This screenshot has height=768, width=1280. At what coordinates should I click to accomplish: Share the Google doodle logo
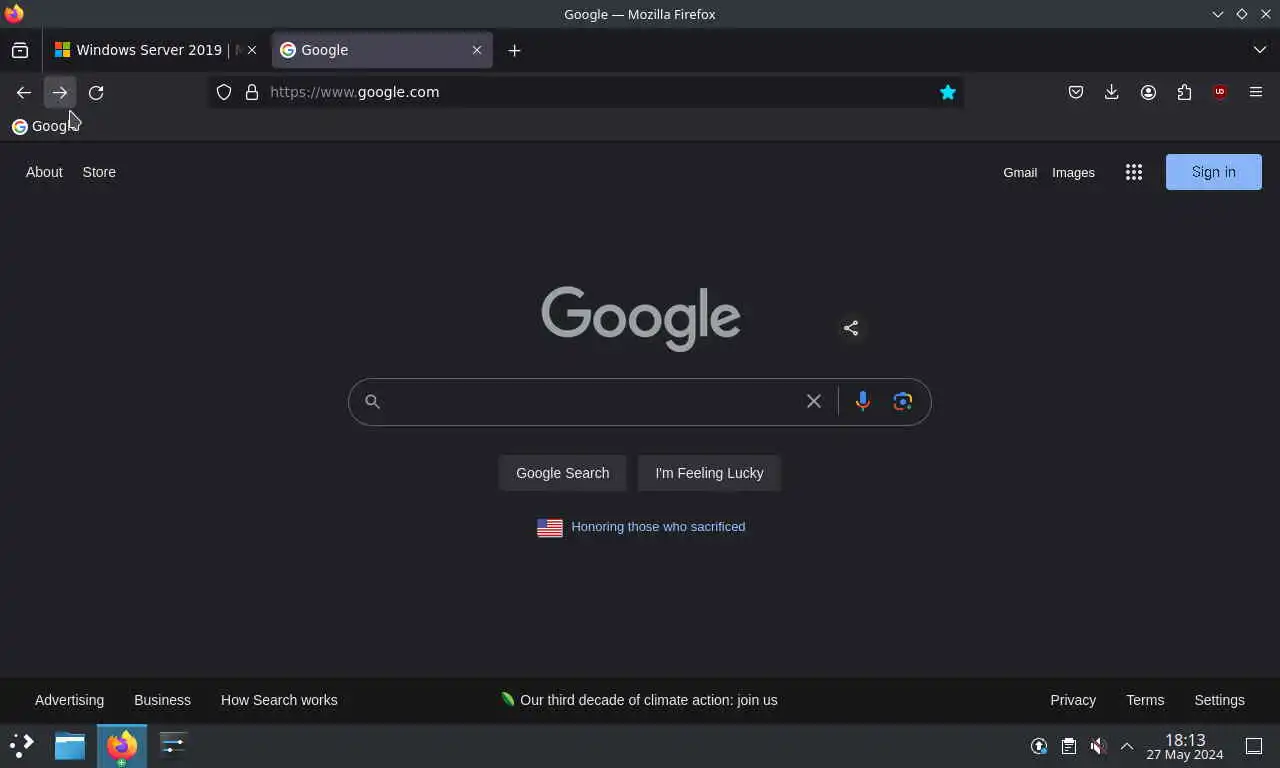(x=851, y=328)
